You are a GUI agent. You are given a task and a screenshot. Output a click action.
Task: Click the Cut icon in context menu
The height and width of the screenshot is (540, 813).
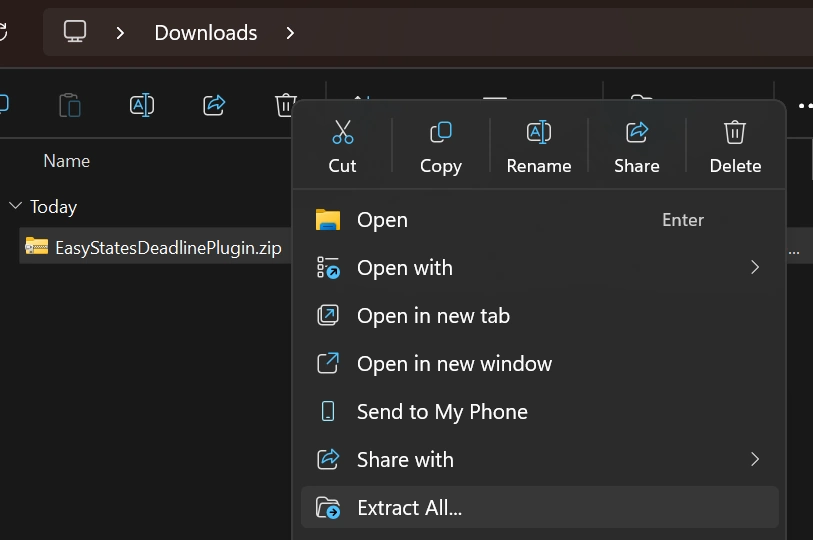(x=342, y=146)
